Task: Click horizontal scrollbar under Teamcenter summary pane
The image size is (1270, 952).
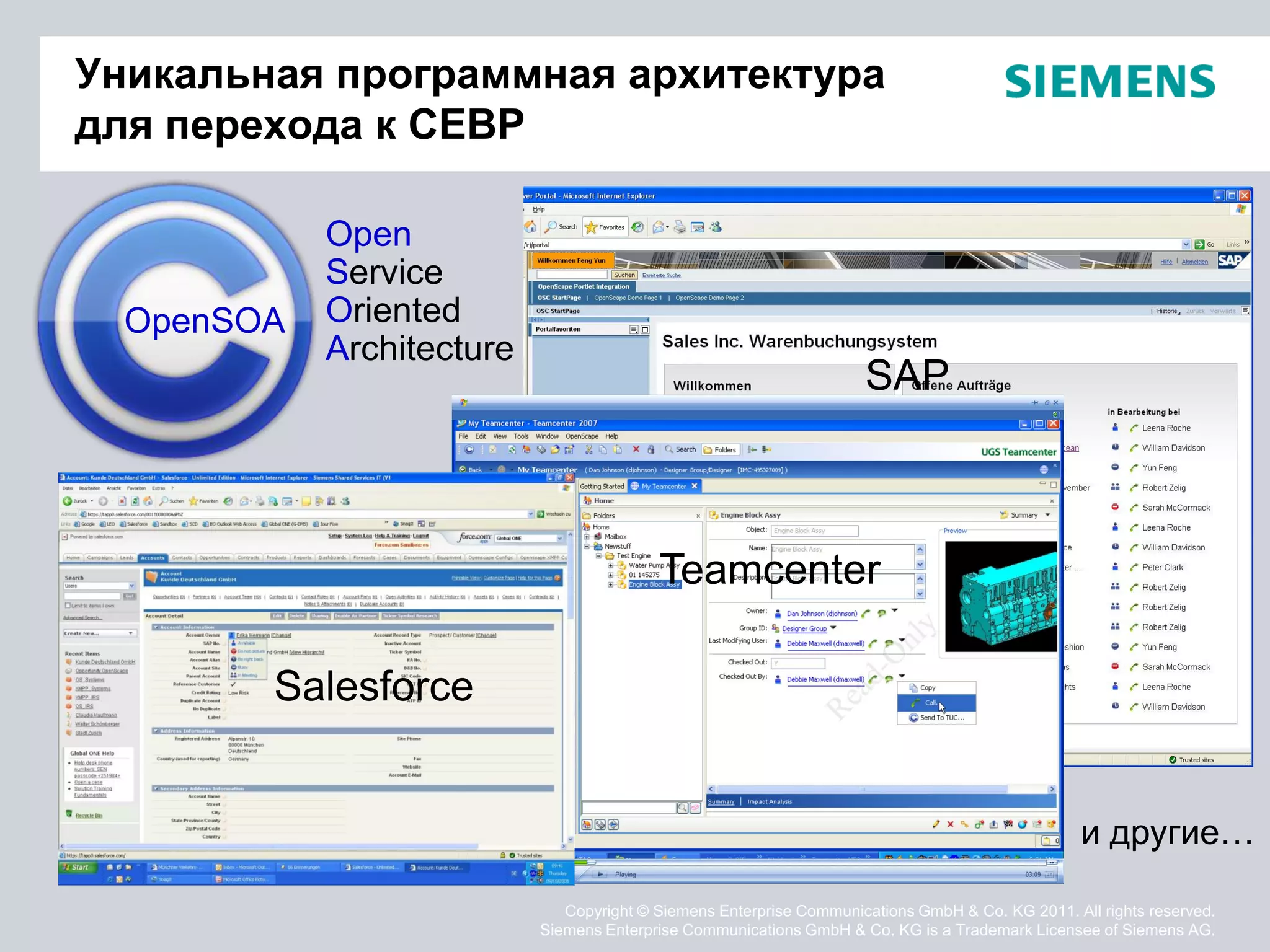Action: tap(882, 789)
